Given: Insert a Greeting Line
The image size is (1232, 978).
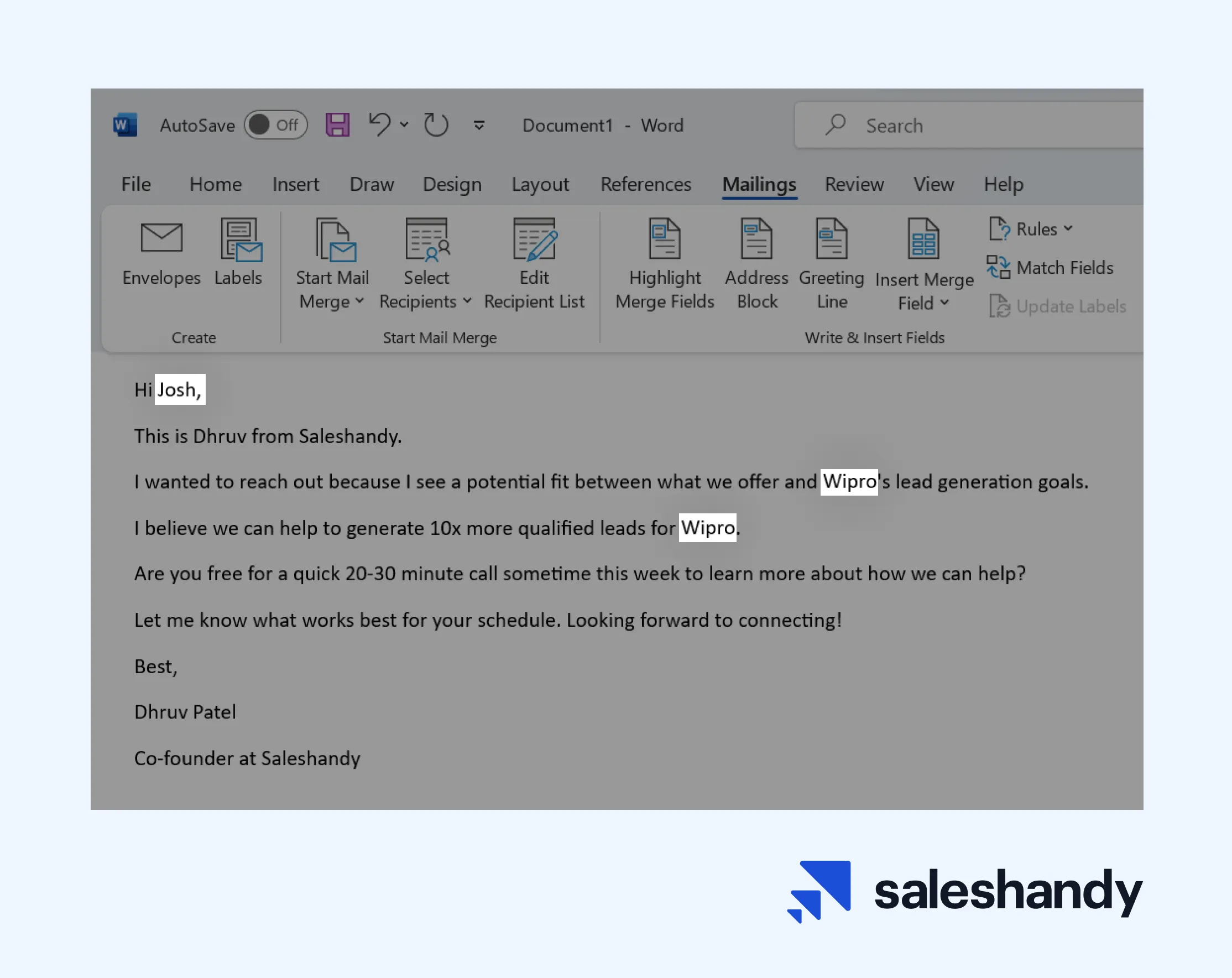Looking at the screenshot, I should click(x=832, y=264).
